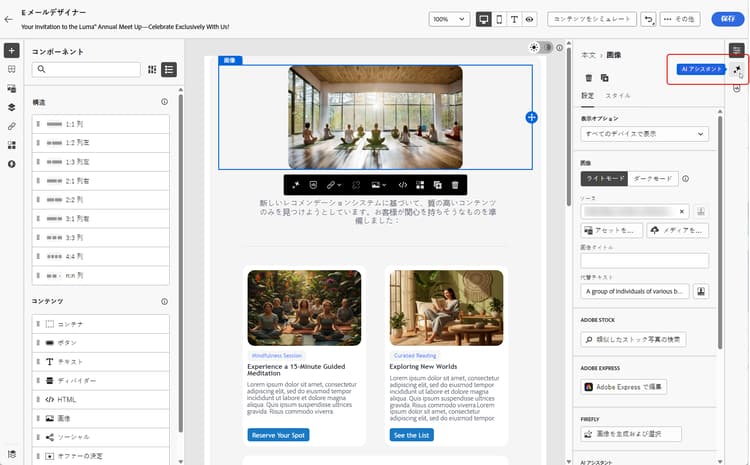Open live view eye icon
Image resolution: width=750 pixels, height=465 pixels.
(x=529, y=19)
